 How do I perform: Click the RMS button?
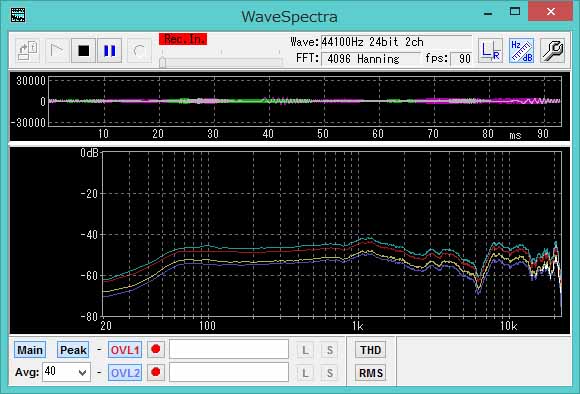click(x=370, y=373)
